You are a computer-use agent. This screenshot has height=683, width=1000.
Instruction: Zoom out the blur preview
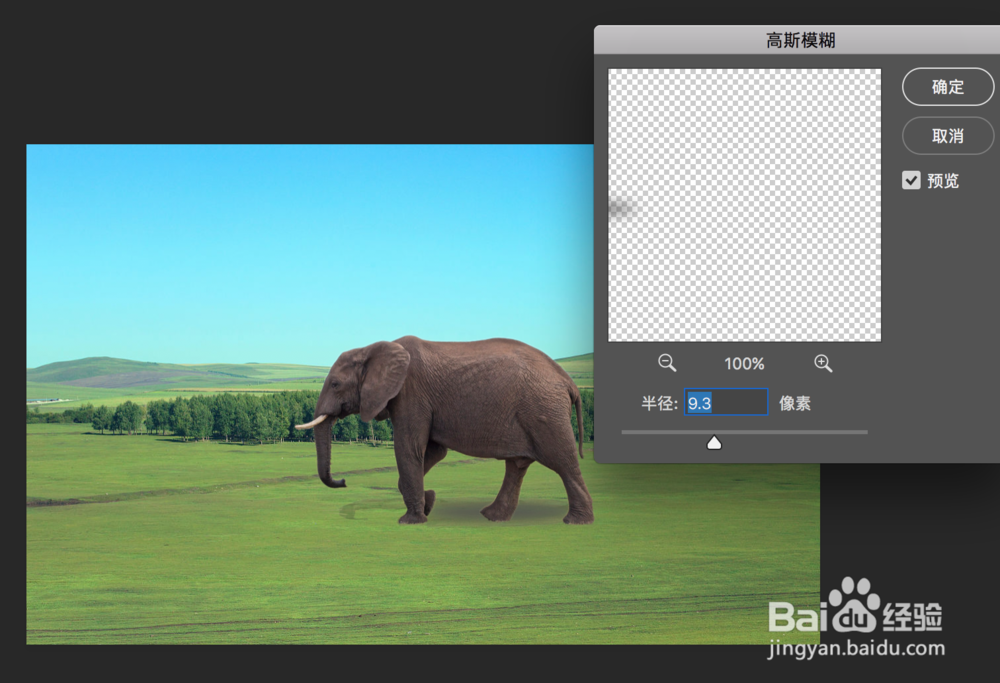coord(667,364)
